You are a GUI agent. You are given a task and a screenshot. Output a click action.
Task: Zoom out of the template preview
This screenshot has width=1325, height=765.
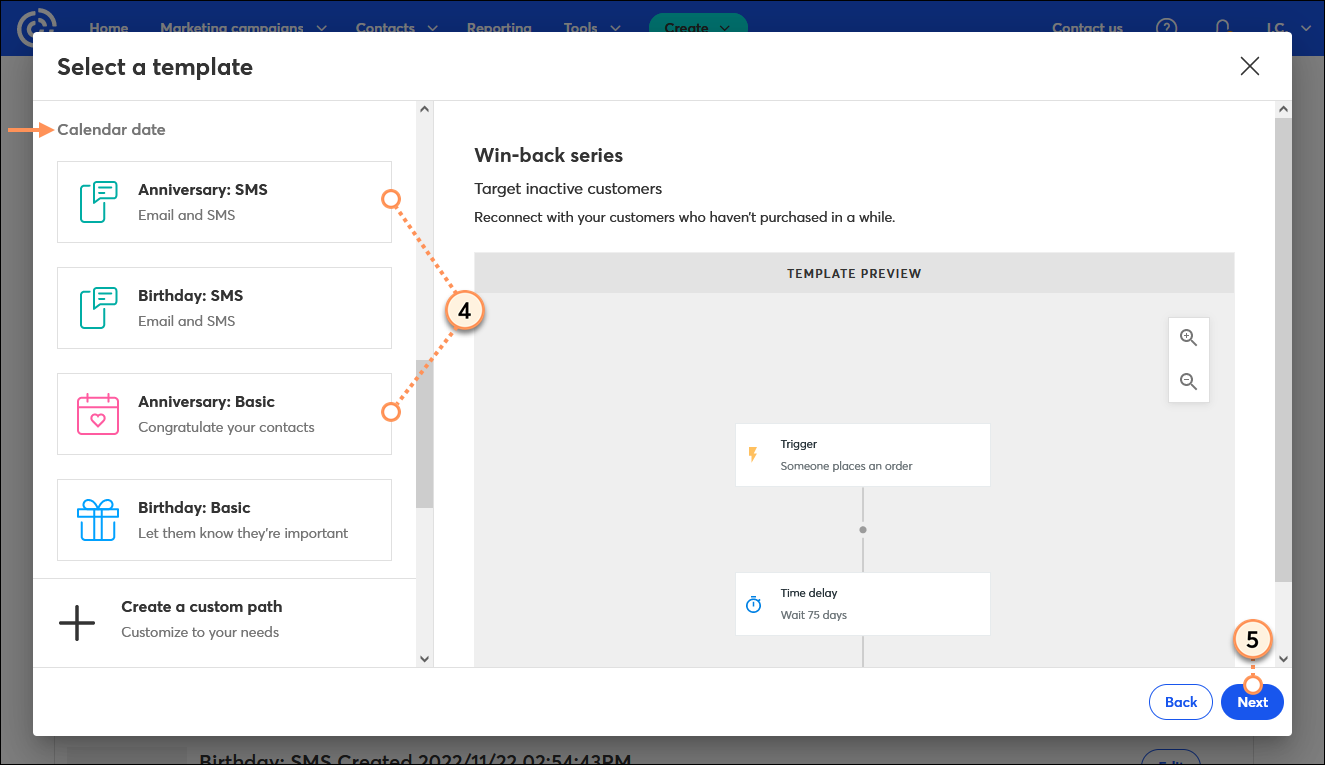pos(1189,381)
